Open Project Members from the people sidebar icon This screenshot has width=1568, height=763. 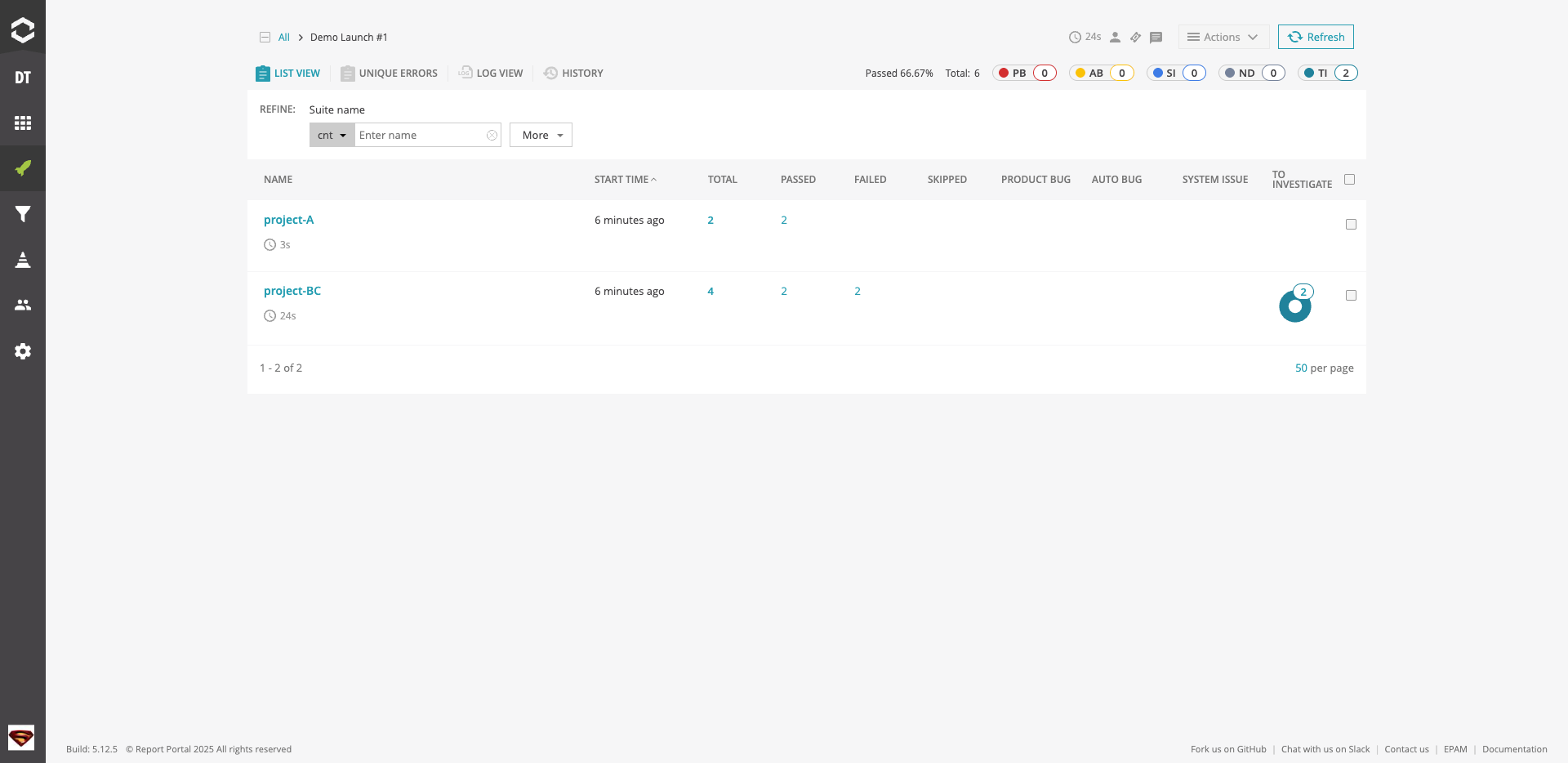pos(23,305)
